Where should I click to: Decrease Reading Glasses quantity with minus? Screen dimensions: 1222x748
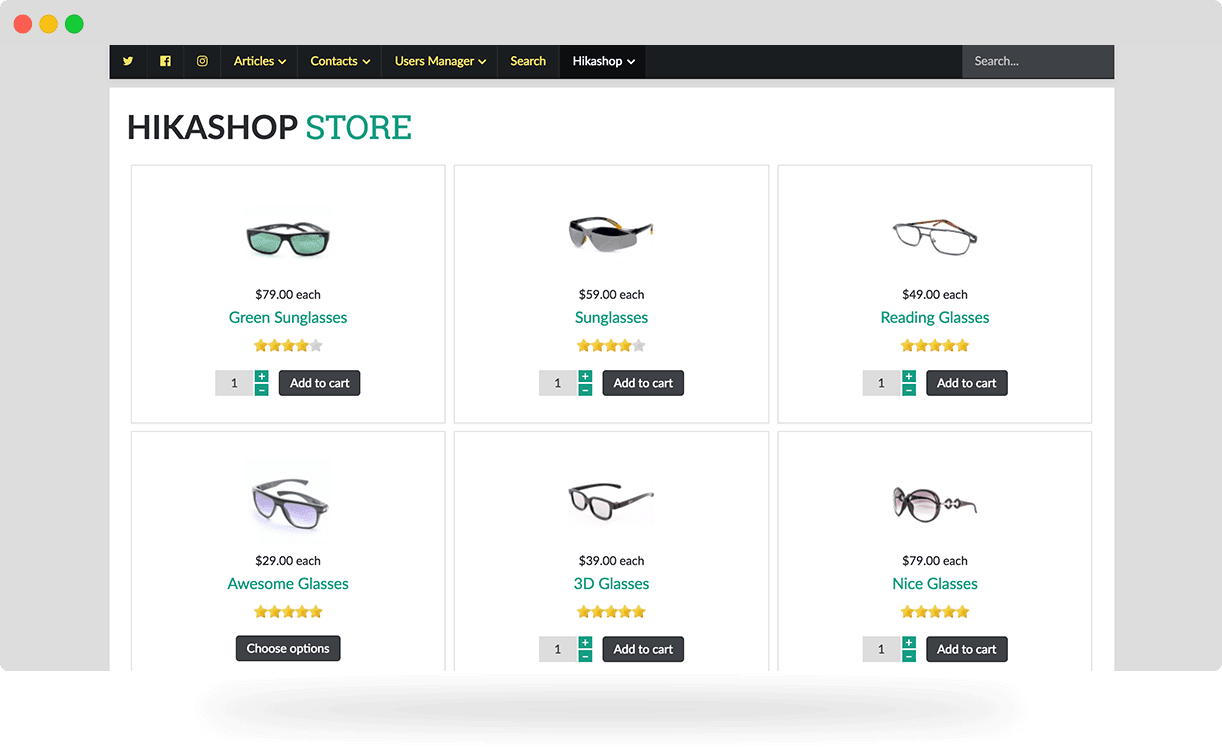click(909, 390)
